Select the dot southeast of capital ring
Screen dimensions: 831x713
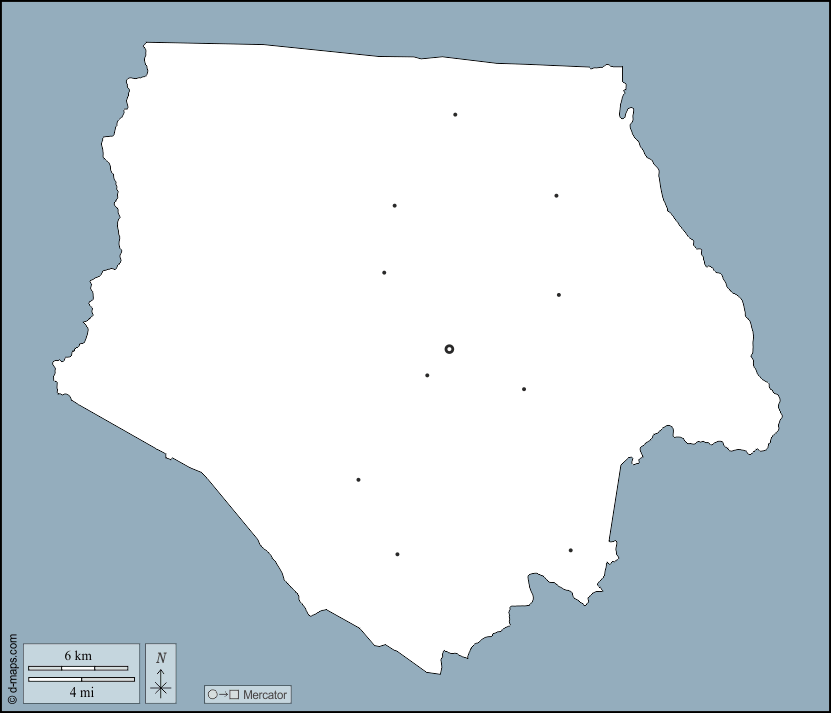tap(523, 389)
